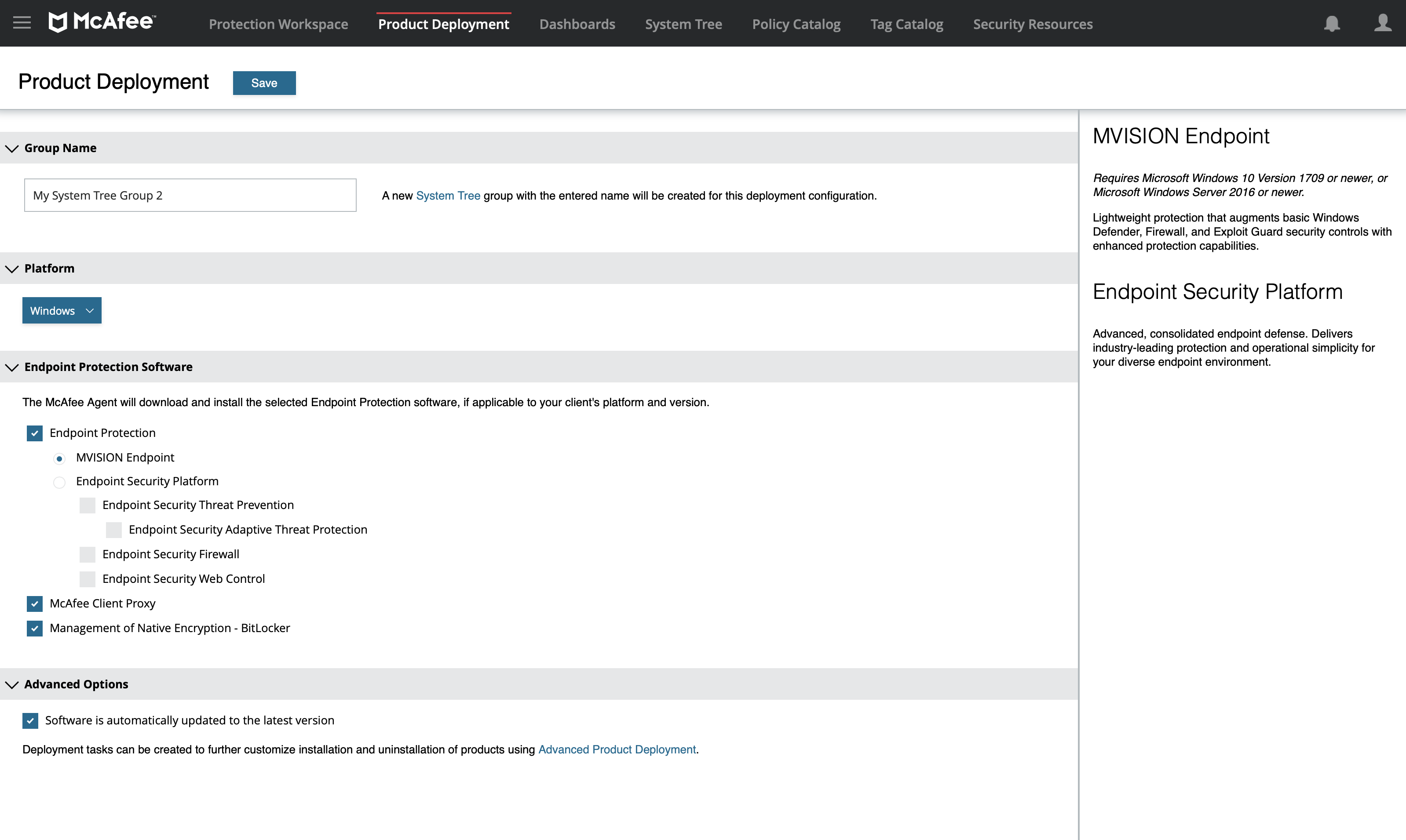Image resolution: width=1406 pixels, height=840 pixels.
Task: Open the hamburger main menu
Action: click(22, 23)
